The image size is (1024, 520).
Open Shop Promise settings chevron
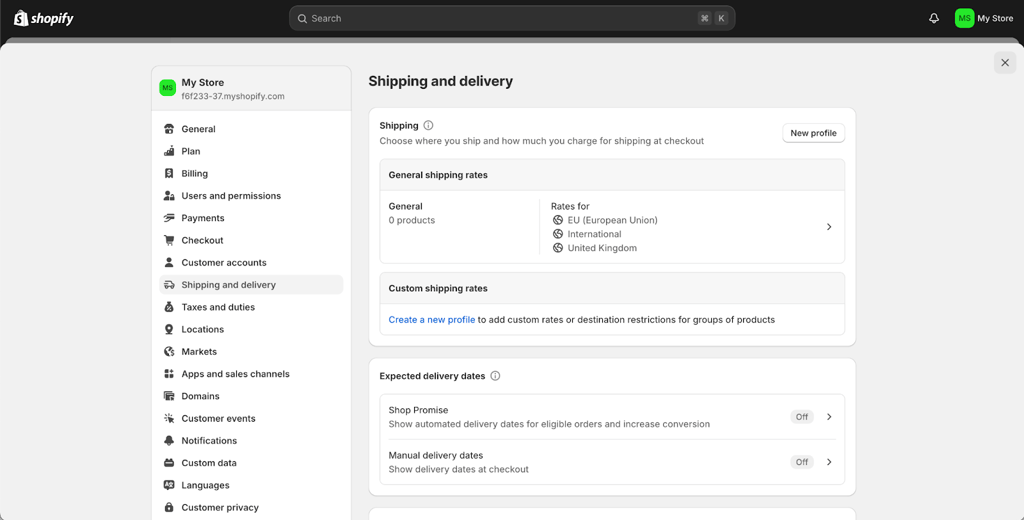click(x=829, y=417)
